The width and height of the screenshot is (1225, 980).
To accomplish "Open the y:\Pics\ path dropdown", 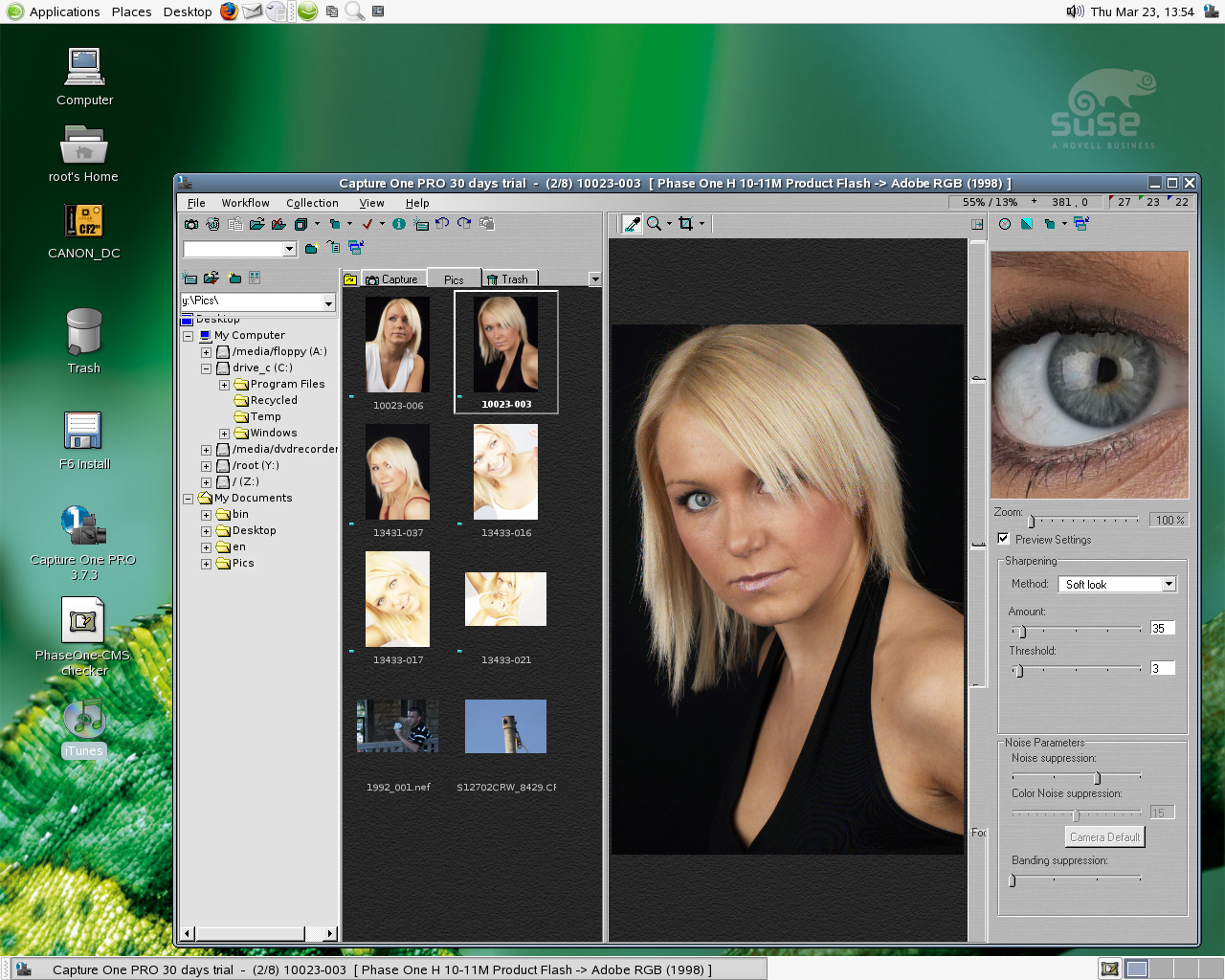I will pos(328,302).
